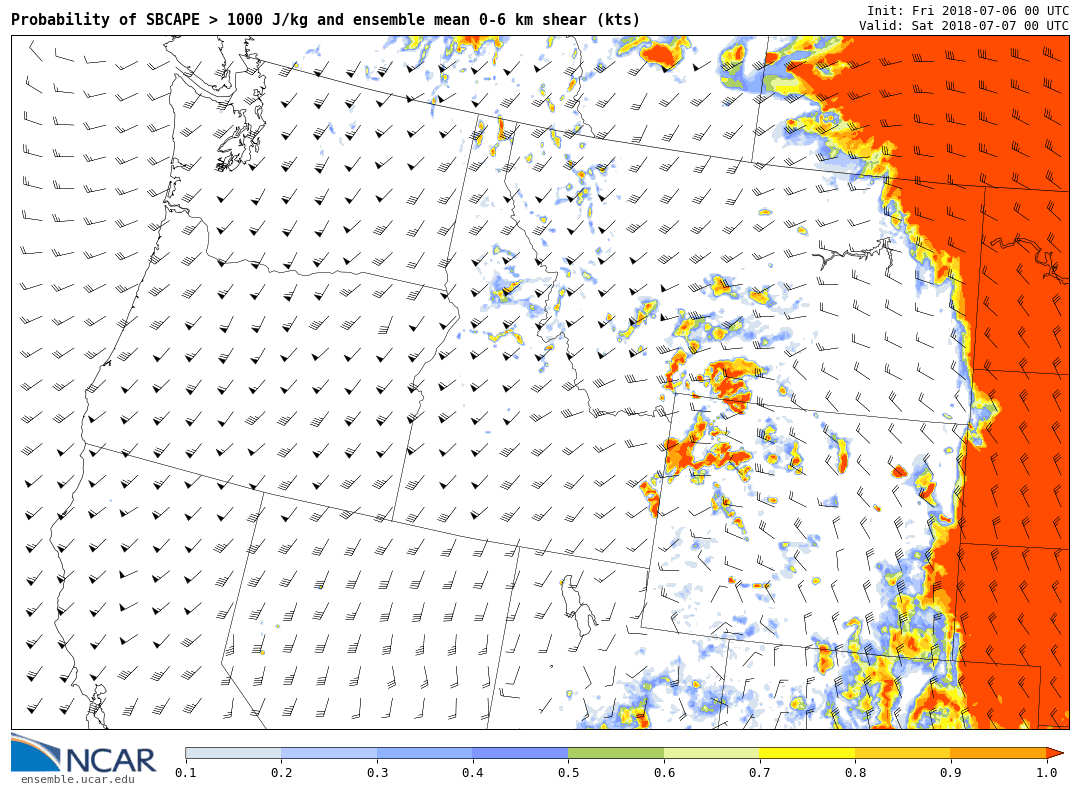Click the red arrow tip of colorbar
Viewport: 1080px width, 792px height.
tap(1055, 753)
